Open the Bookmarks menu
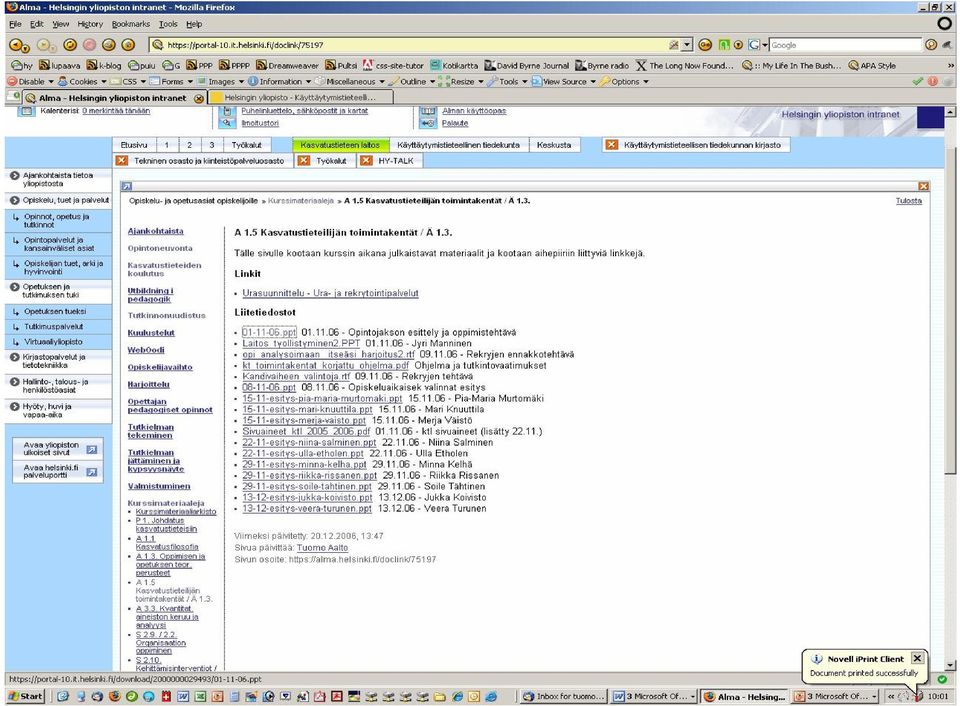The image size is (960, 706). click(x=130, y=24)
